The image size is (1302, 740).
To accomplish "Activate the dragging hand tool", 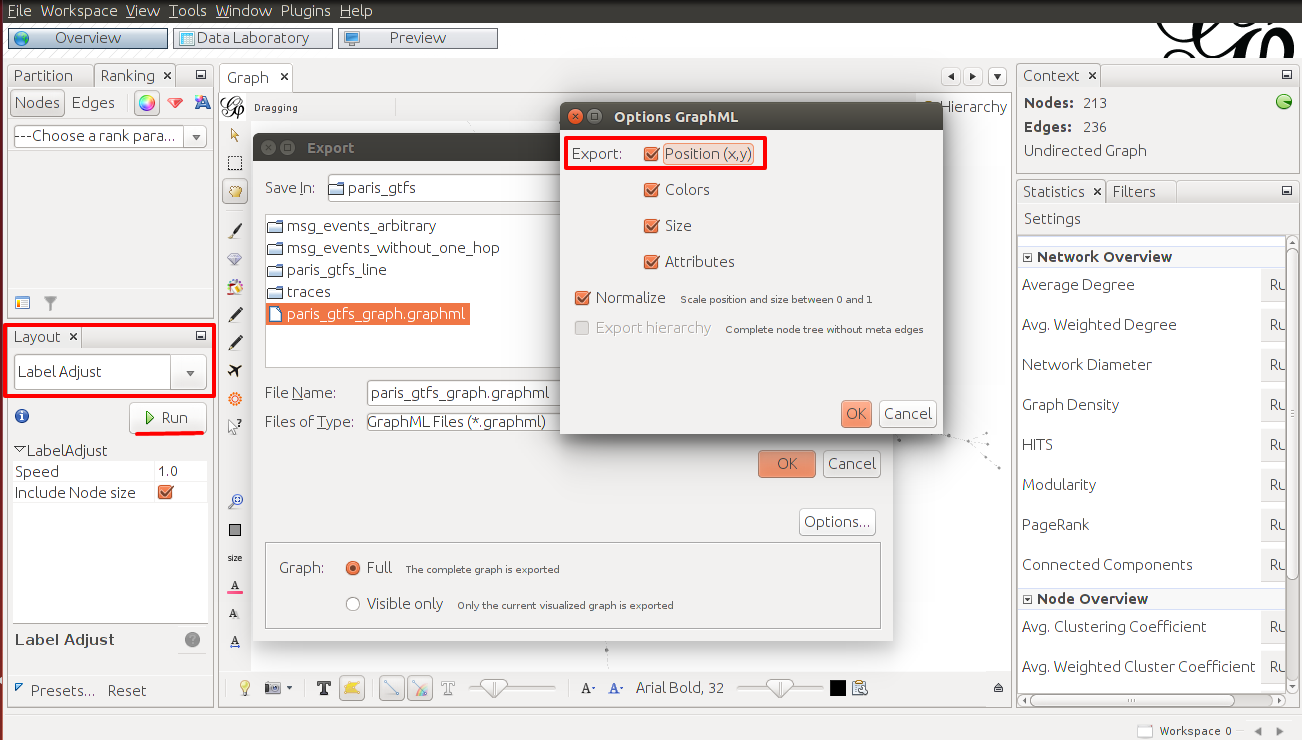I will pos(235,191).
